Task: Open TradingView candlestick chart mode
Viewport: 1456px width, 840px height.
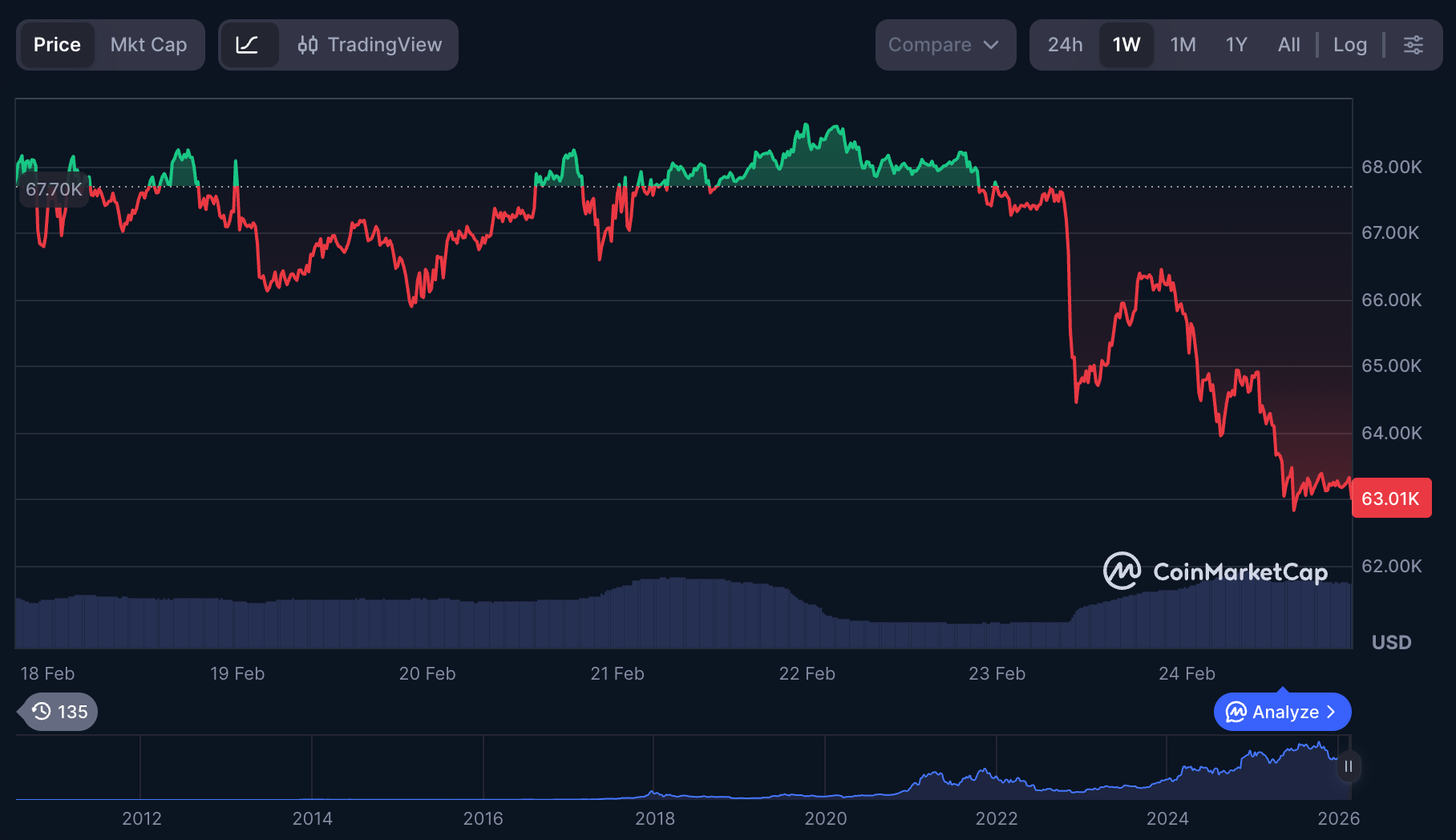Action: pos(370,45)
